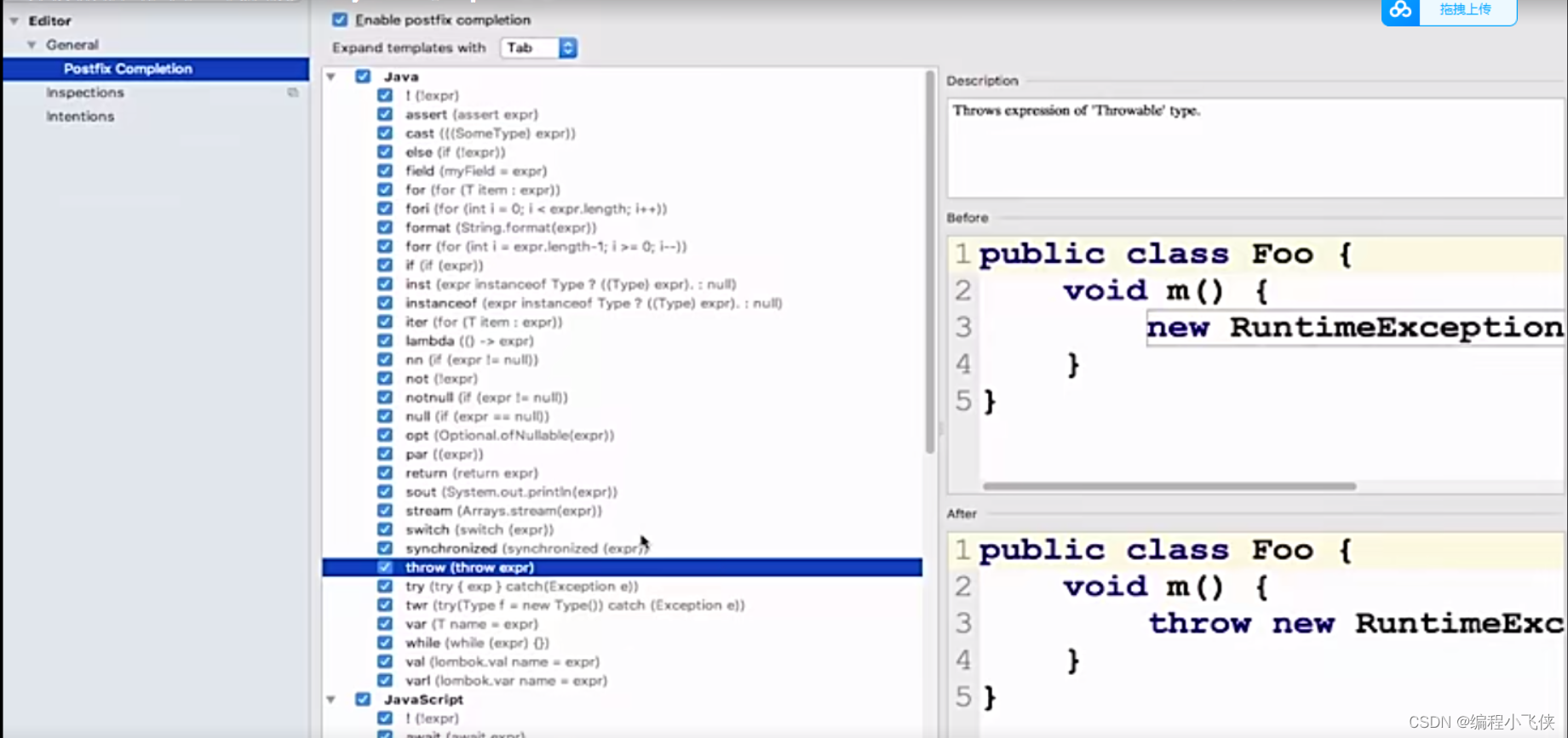Select the 'instanceof' template row
The height and width of the screenshot is (738, 1568).
pos(623,303)
